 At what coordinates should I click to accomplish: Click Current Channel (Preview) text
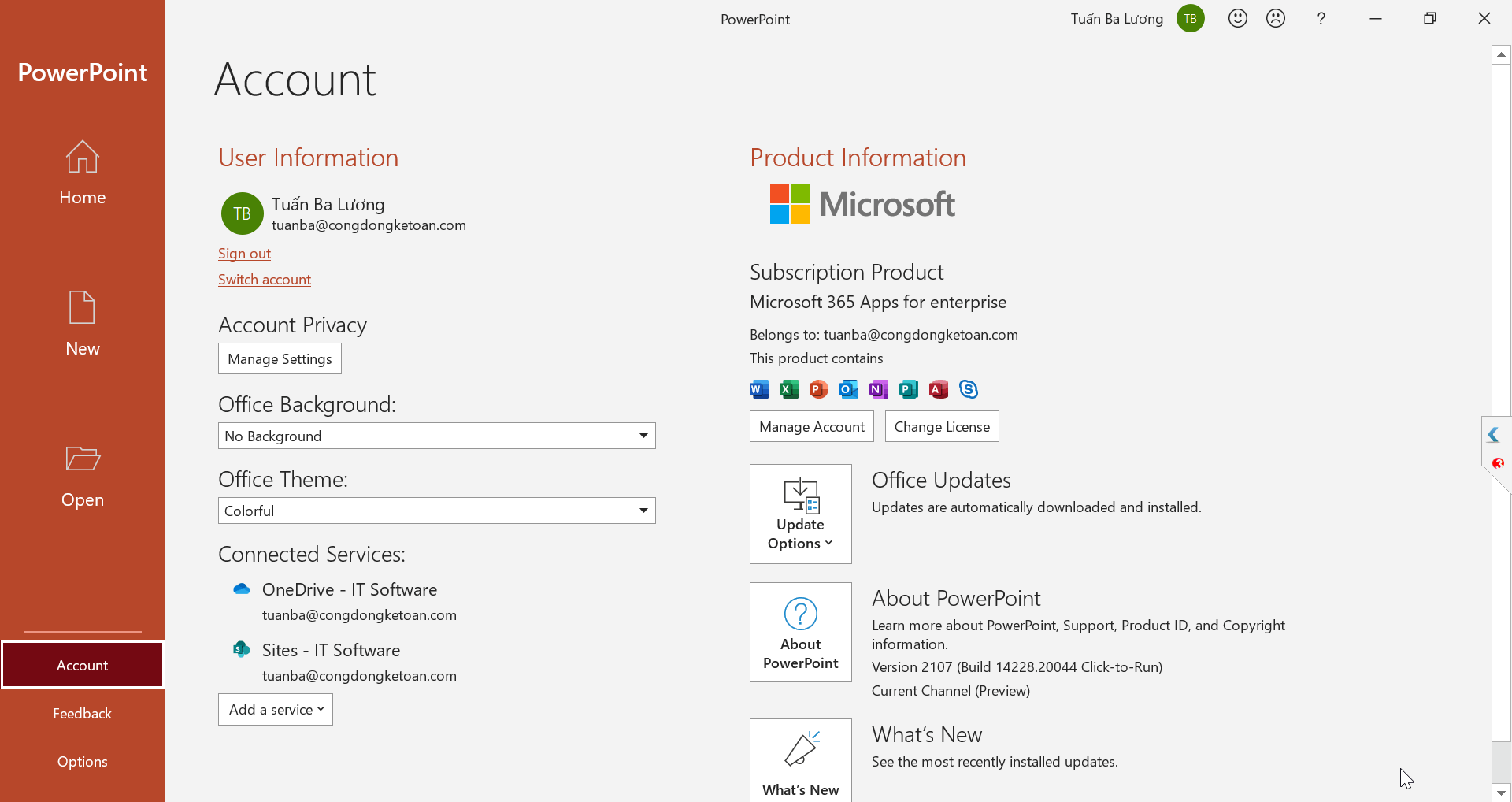click(x=951, y=691)
